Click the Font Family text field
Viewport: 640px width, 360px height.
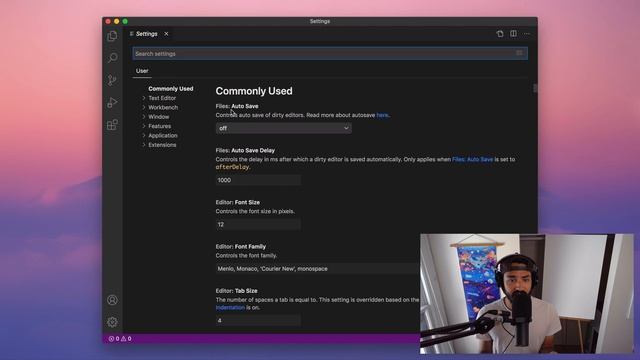tap(318, 269)
